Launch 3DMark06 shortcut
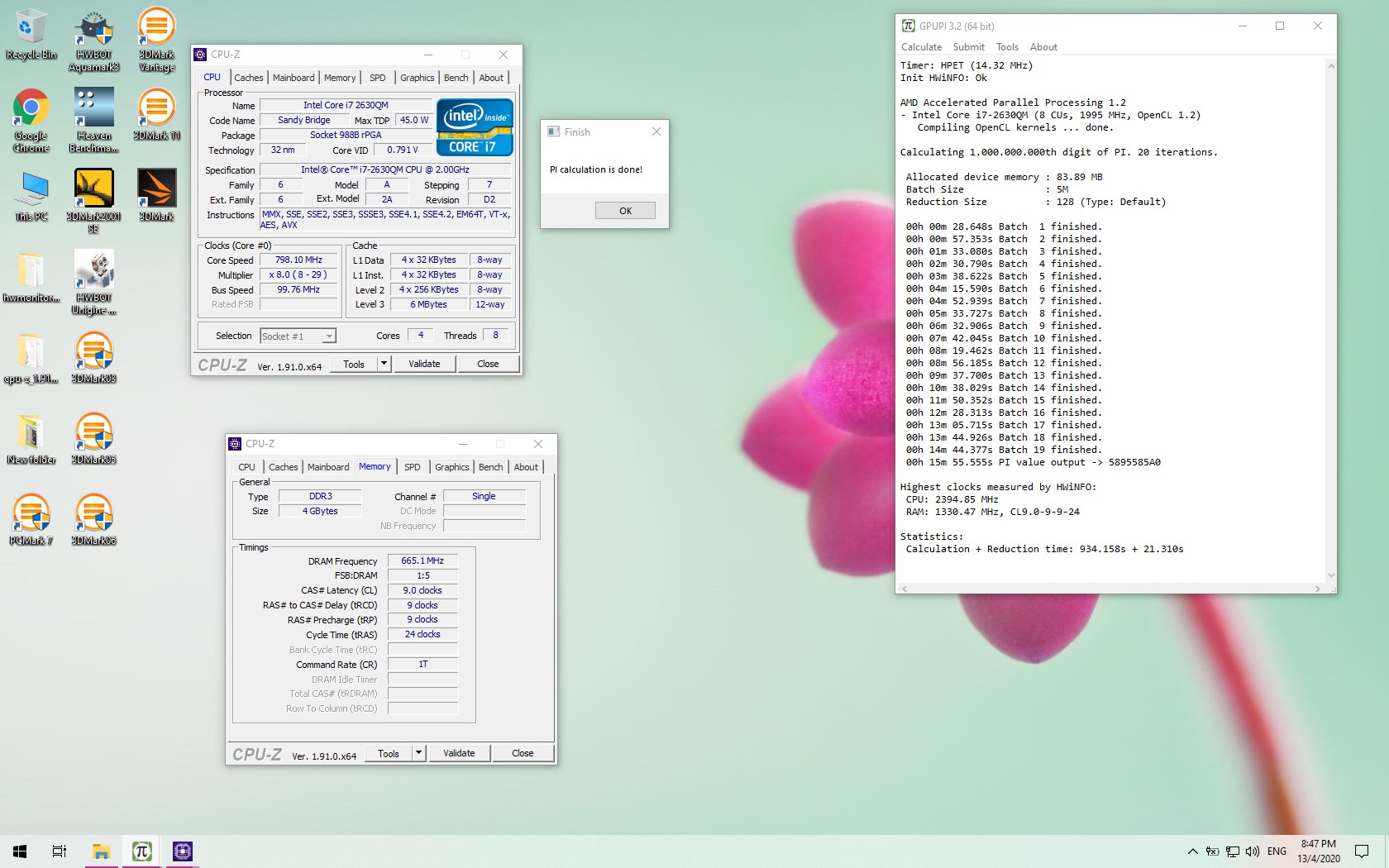This screenshot has height=868, width=1389. (x=93, y=520)
